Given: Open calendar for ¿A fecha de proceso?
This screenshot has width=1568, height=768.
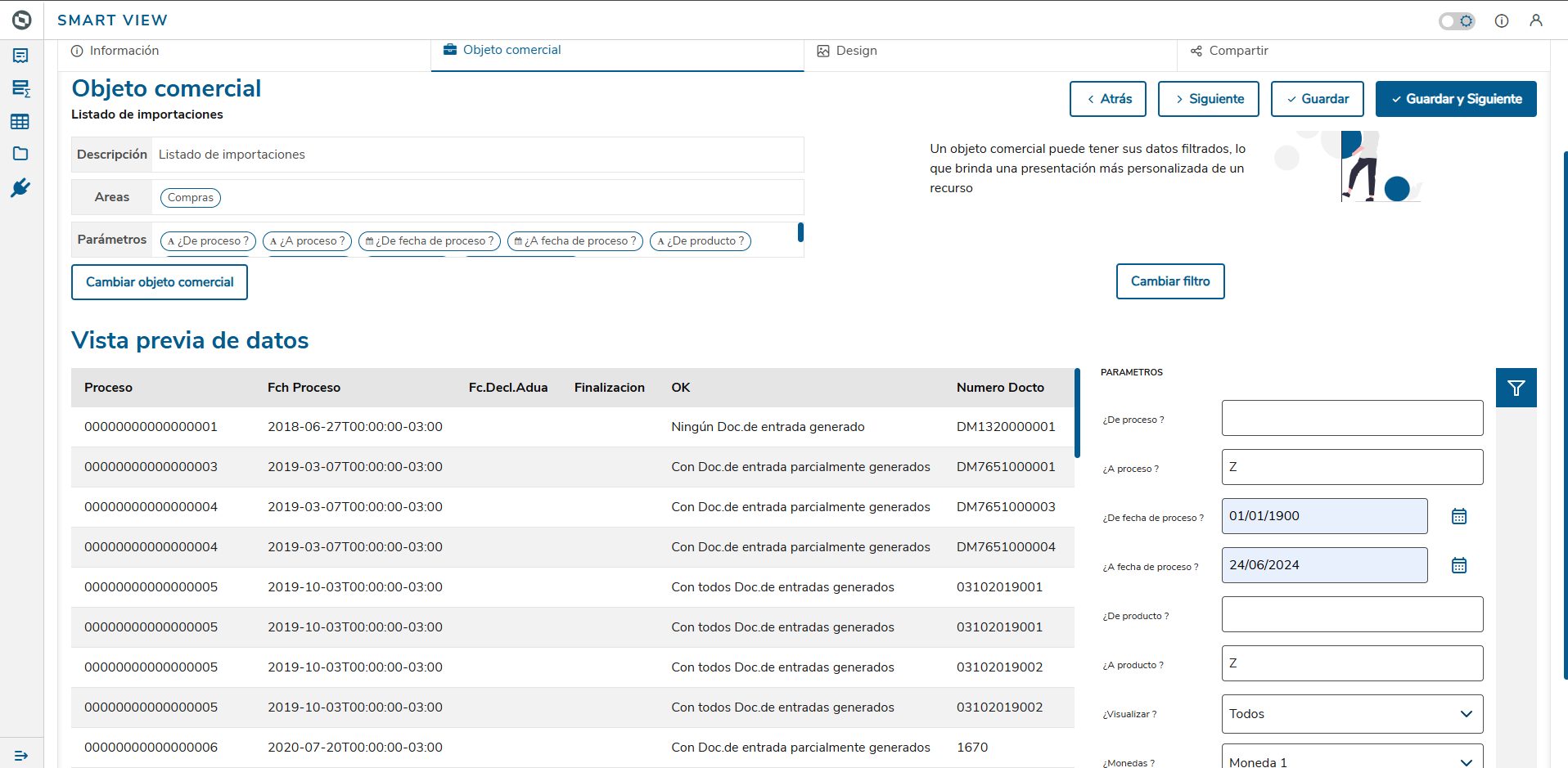Looking at the screenshot, I should click(x=1459, y=565).
